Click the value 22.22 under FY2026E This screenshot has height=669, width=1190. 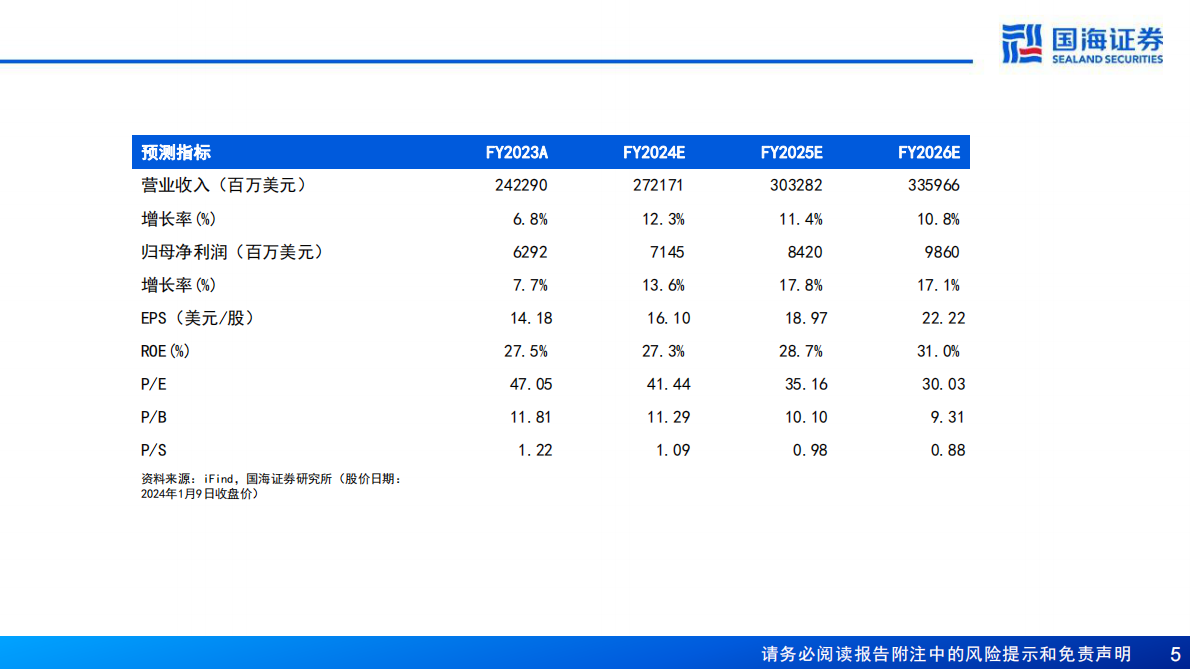(x=944, y=317)
